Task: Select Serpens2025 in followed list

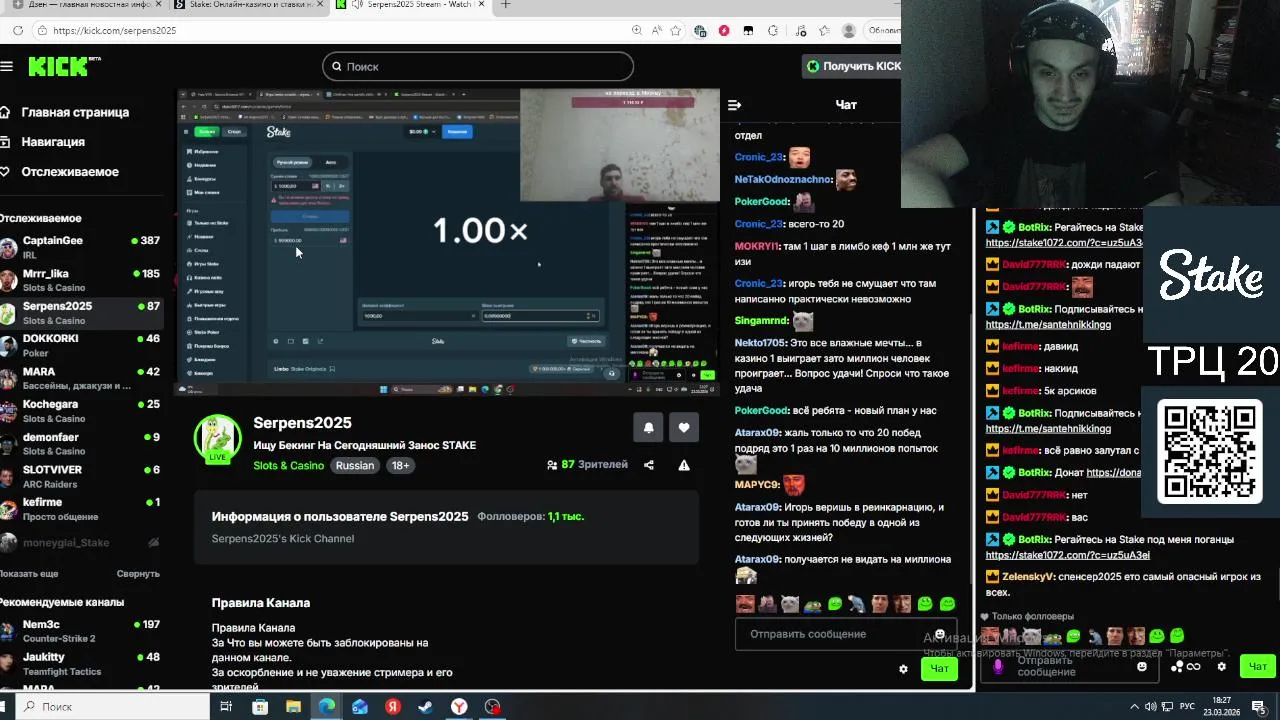Action: (82, 313)
